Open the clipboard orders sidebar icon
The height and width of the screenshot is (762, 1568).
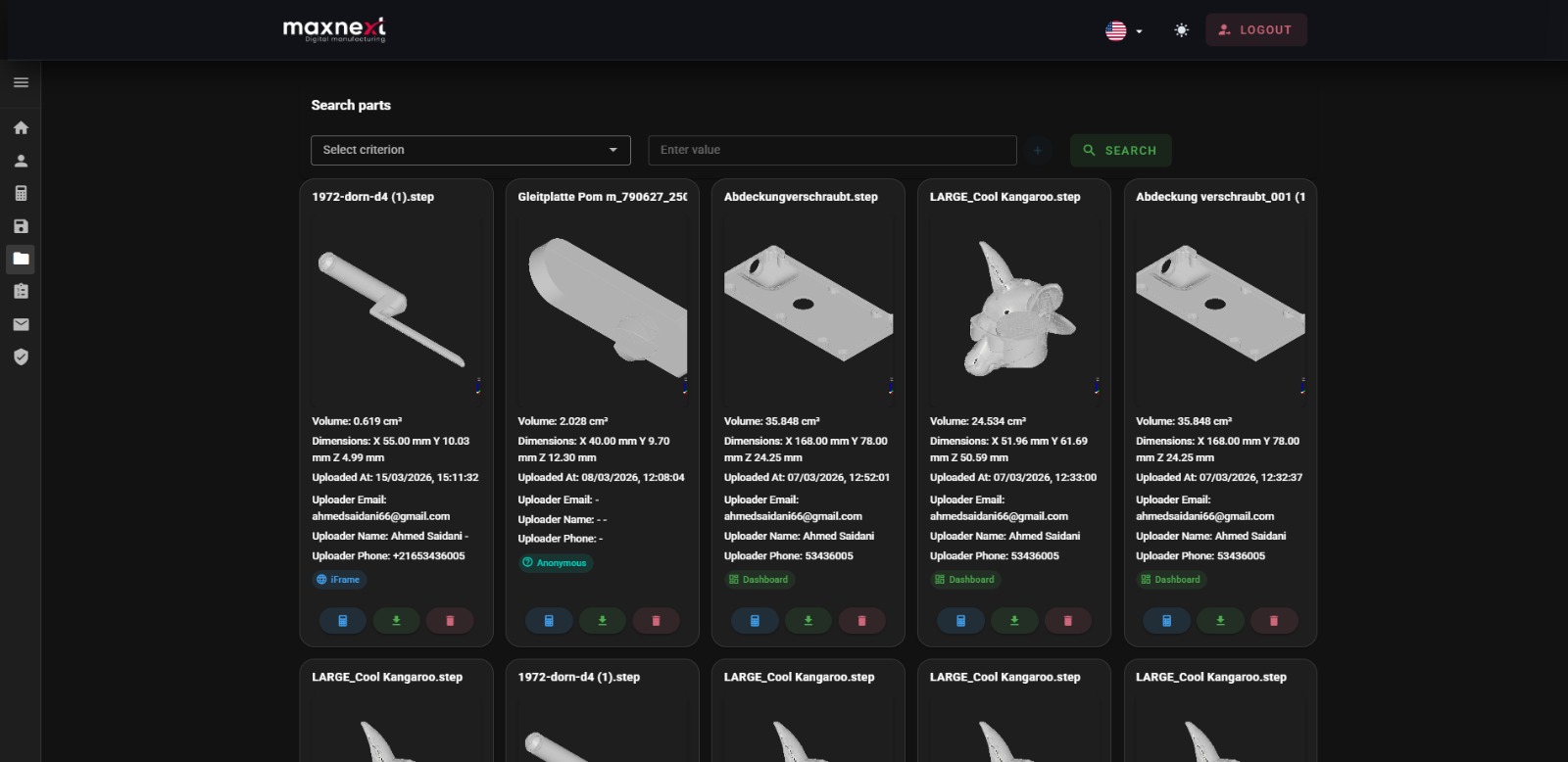[x=21, y=291]
